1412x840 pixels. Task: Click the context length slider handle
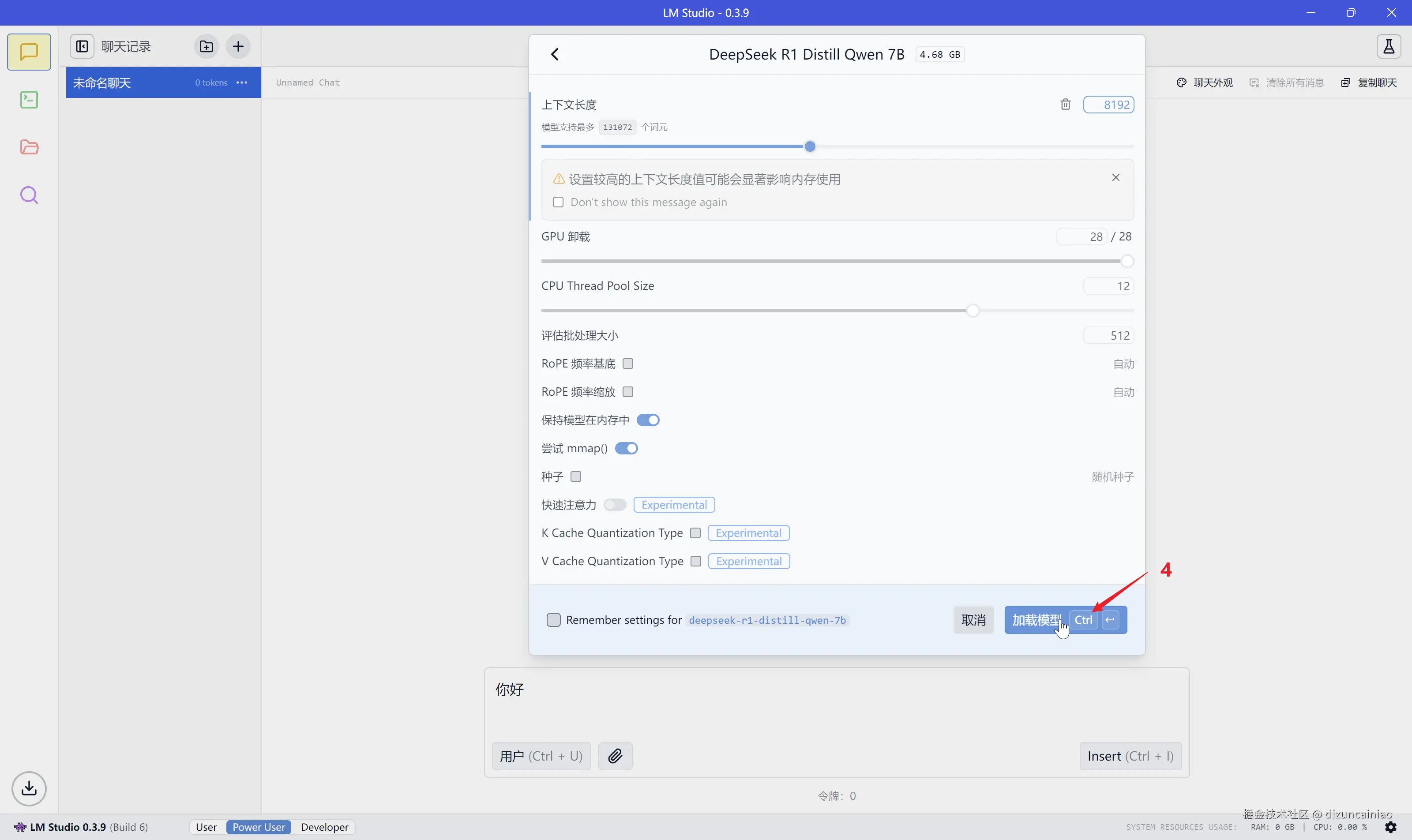point(810,146)
